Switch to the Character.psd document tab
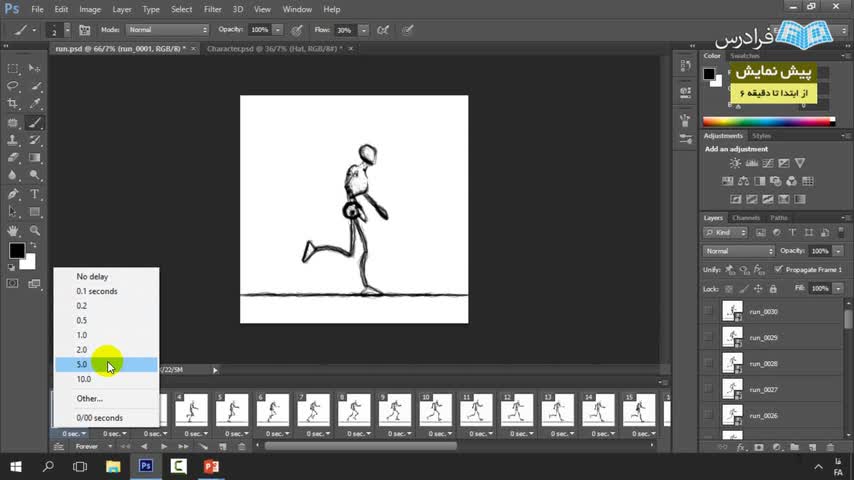The image size is (854, 480). point(274,48)
